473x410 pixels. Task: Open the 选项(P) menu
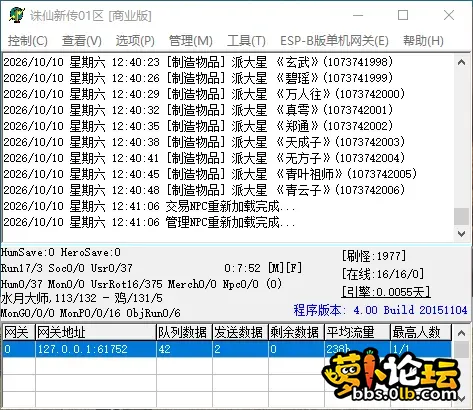tap(135, 41)
